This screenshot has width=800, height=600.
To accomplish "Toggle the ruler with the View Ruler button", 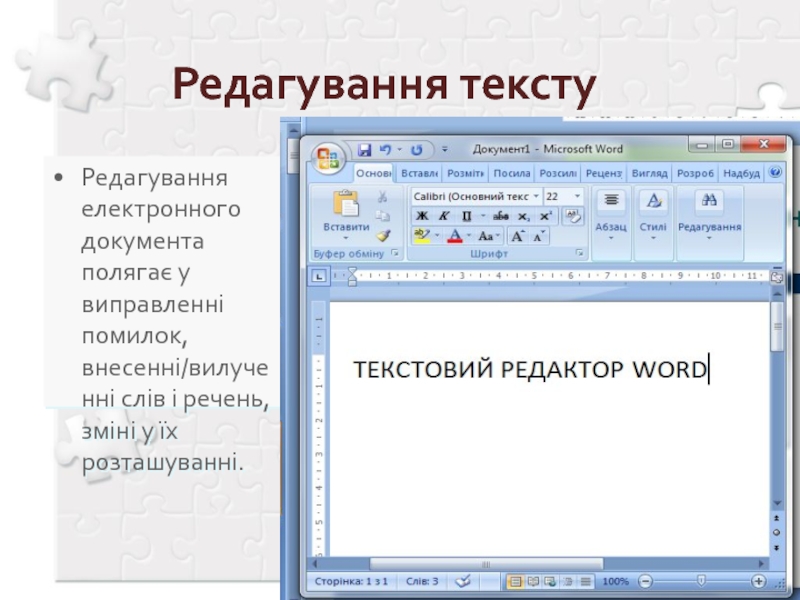I will (x=776, y=277).
